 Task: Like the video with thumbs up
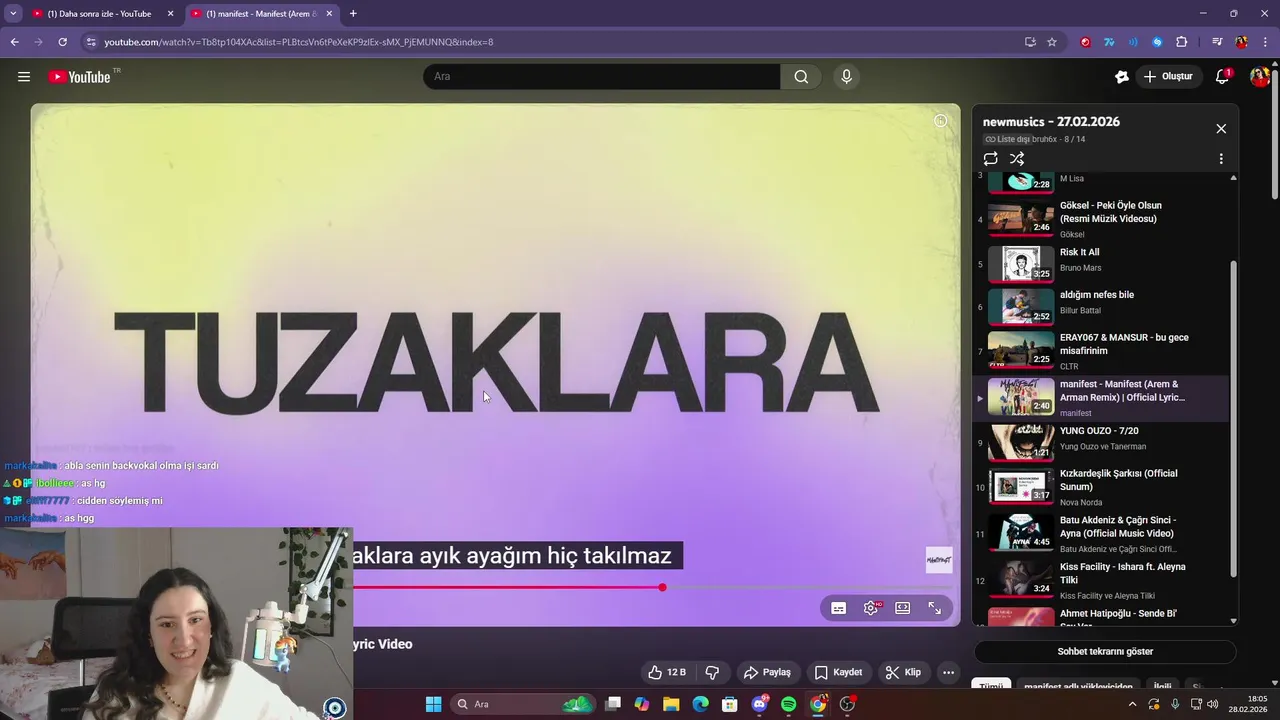point(667,672)
